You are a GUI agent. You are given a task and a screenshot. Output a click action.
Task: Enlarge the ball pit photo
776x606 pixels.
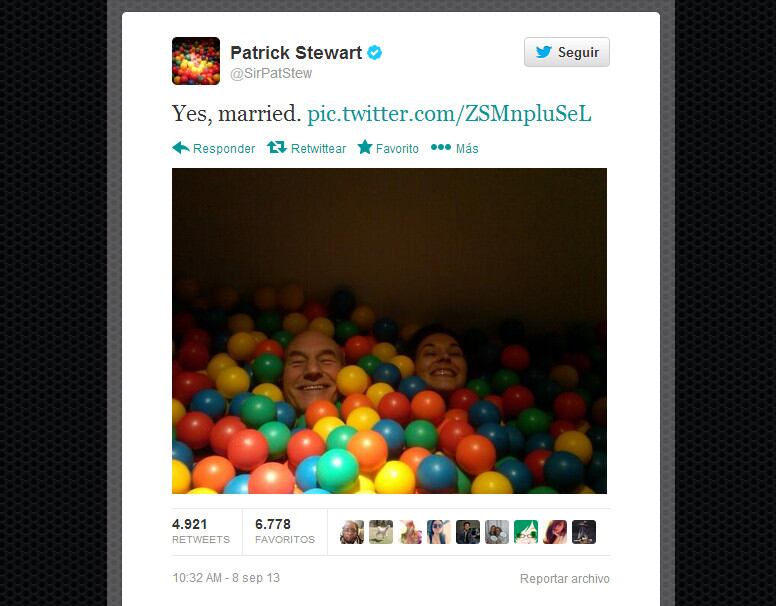(x=389, y=331)
